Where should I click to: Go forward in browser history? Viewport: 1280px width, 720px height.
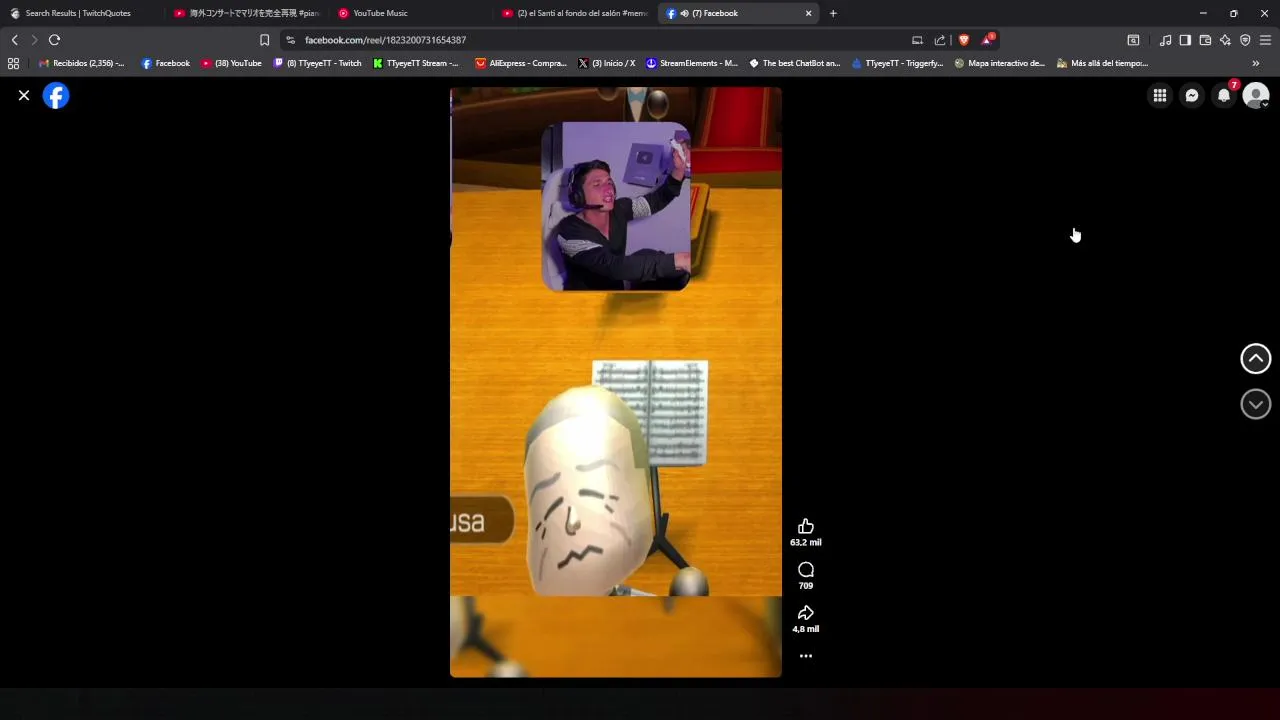pos(33,40)
